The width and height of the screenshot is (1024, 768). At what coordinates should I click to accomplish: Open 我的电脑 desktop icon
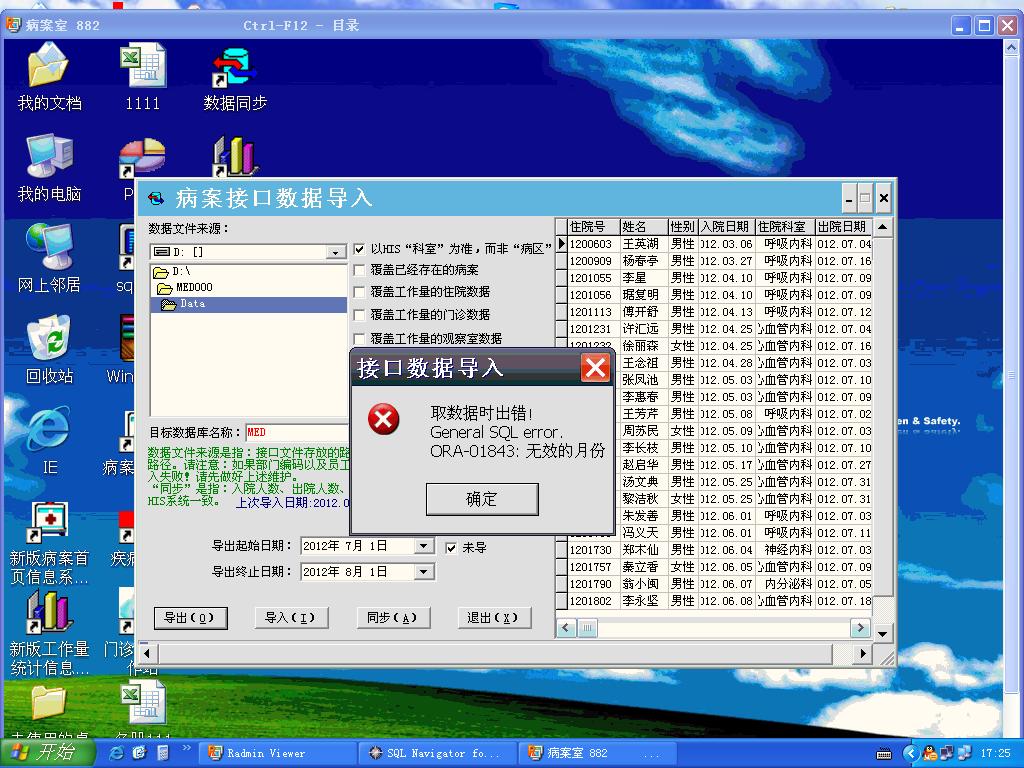click(49, 168)
